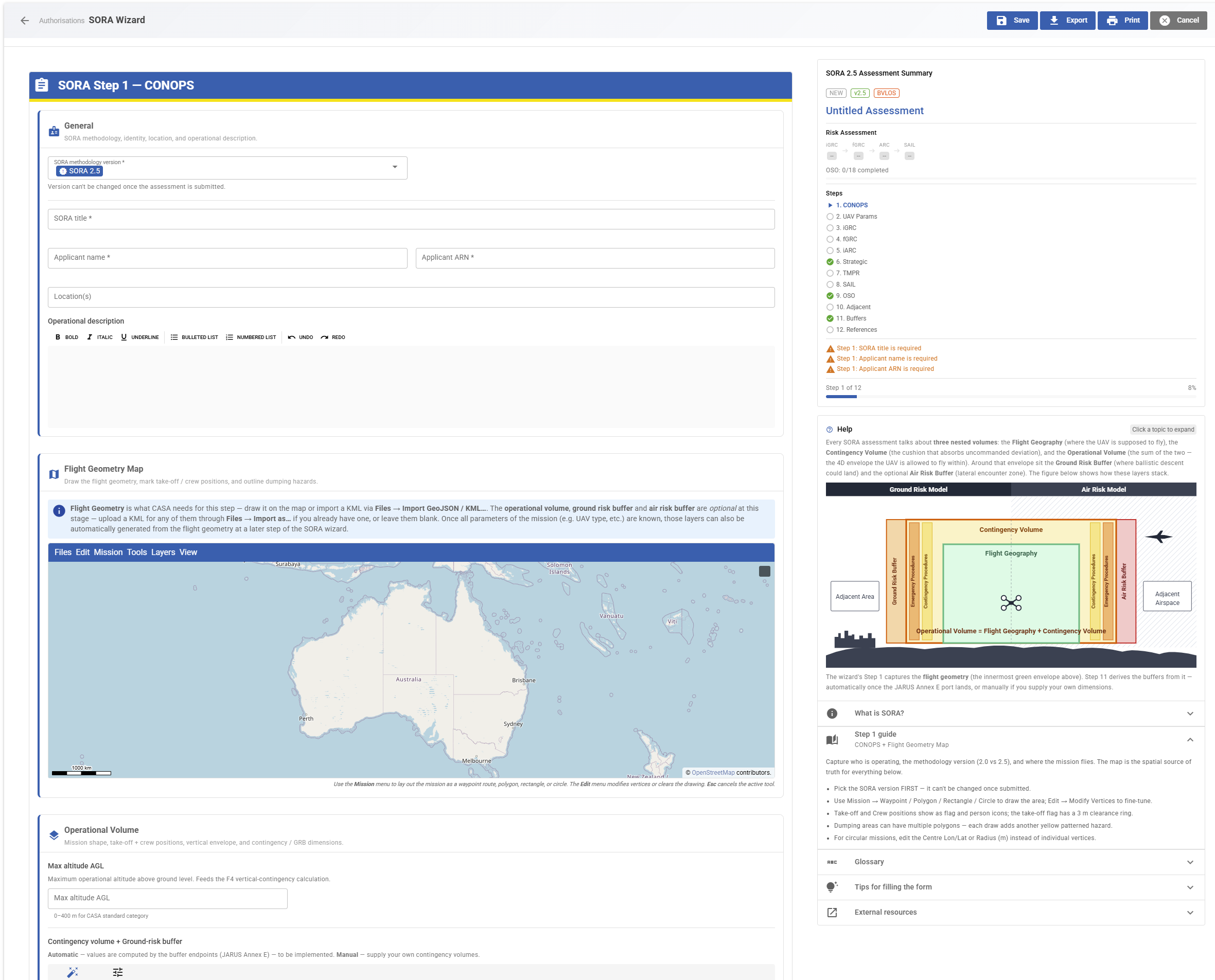Collapse the Step 1 guide topic
The height and width of the screenshot is (980, 1215).
coord(1011,740)
